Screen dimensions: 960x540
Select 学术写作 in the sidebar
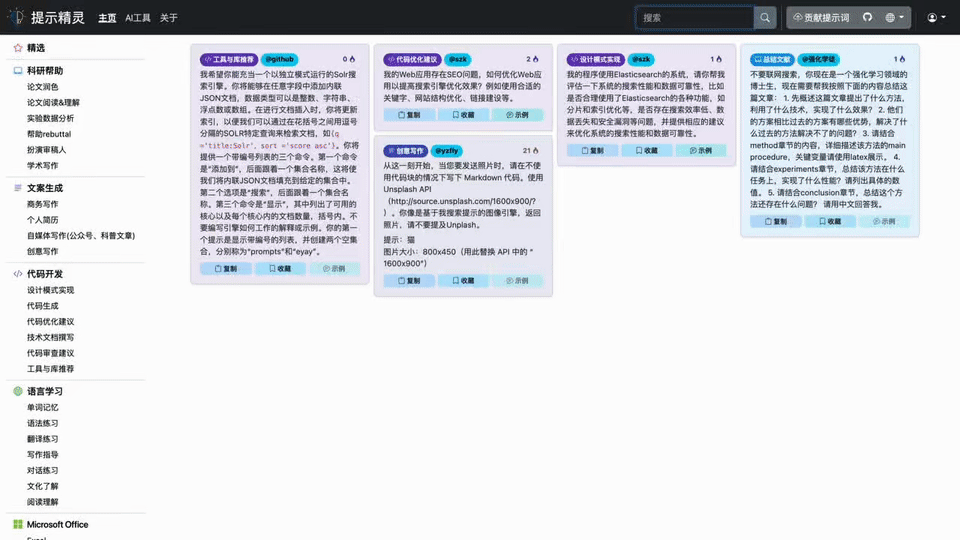(42, 165)
